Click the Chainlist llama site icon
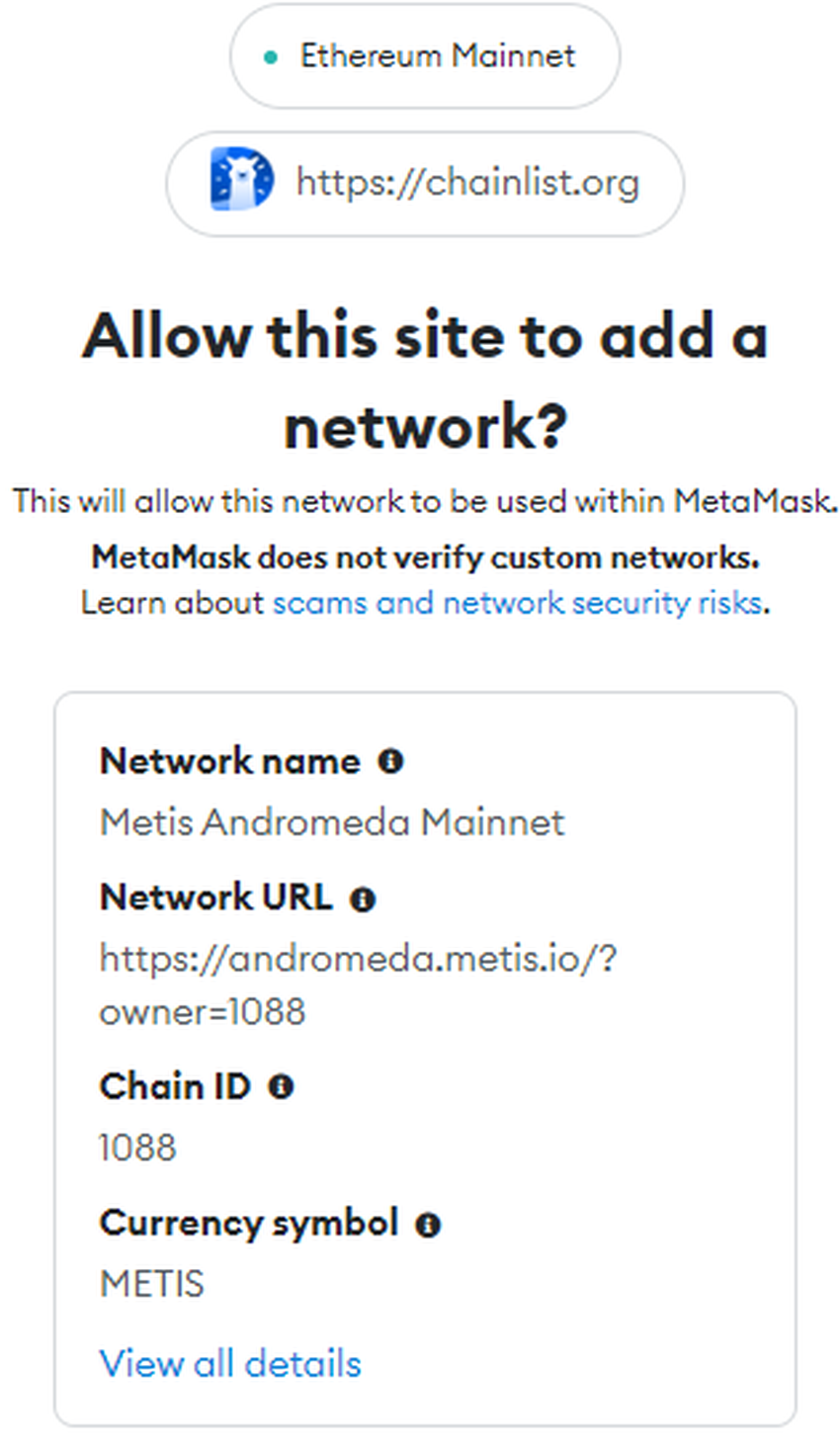840x1454 pixels. [x=241, y=180]
